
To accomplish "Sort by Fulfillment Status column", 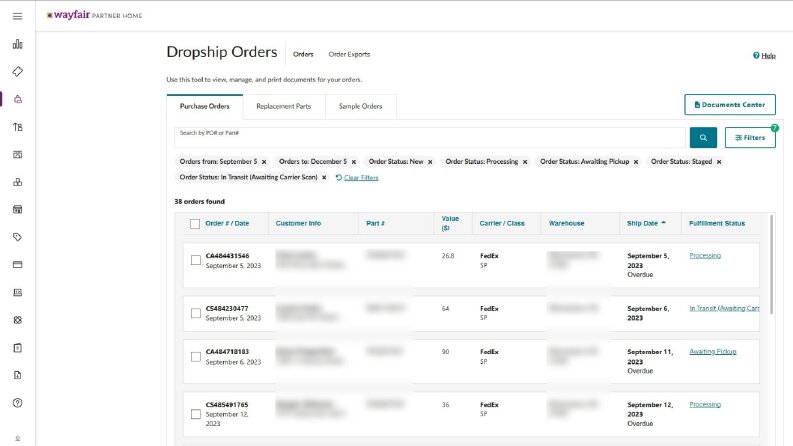I will pyautogui.click(x=717, y=223).
